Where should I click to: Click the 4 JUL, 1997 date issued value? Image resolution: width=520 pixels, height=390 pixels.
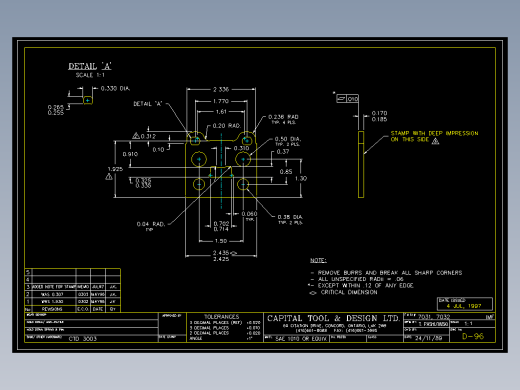tap(464, 306)
